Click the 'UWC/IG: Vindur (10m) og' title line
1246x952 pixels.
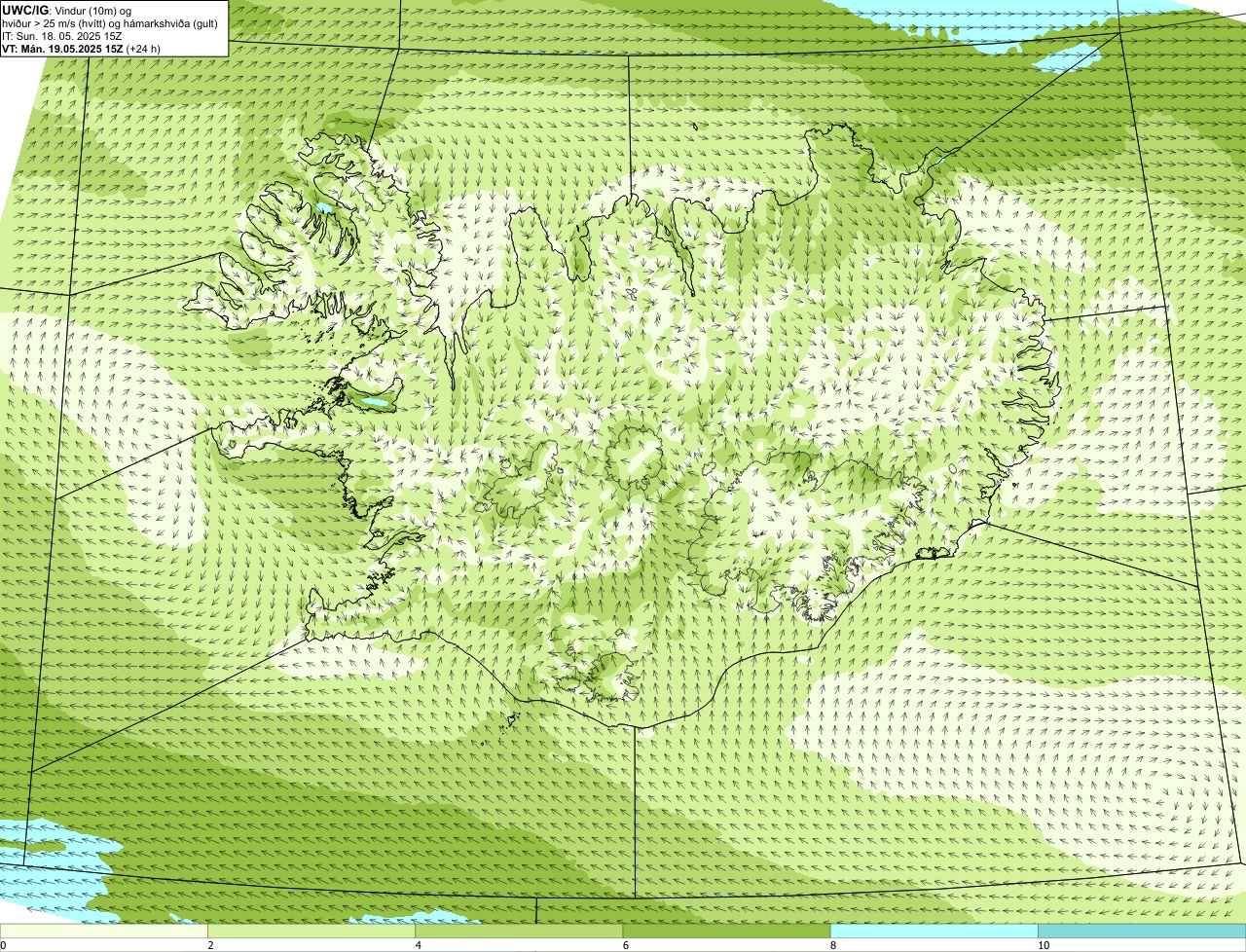point(67,10)
